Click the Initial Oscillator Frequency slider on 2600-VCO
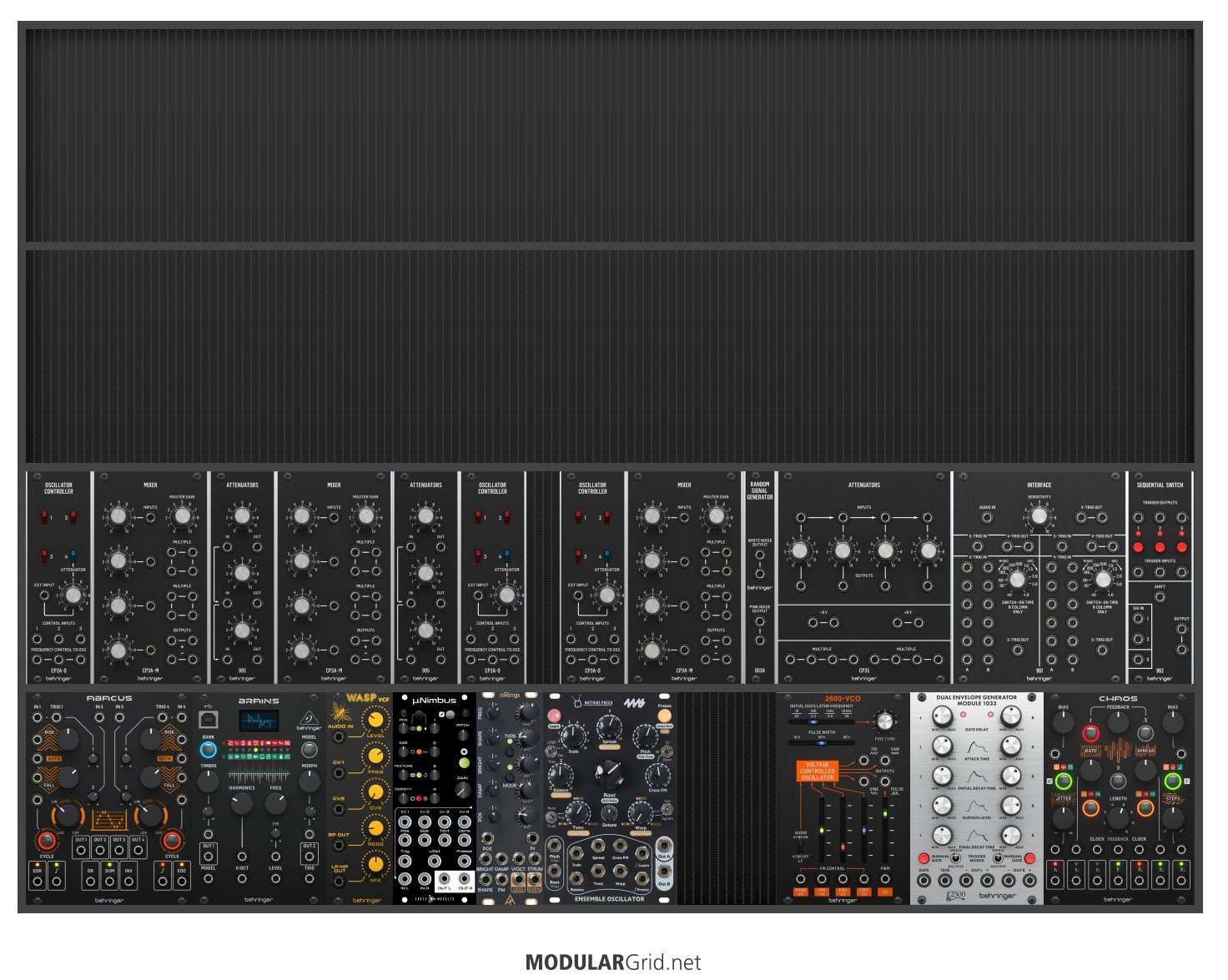 822,722
